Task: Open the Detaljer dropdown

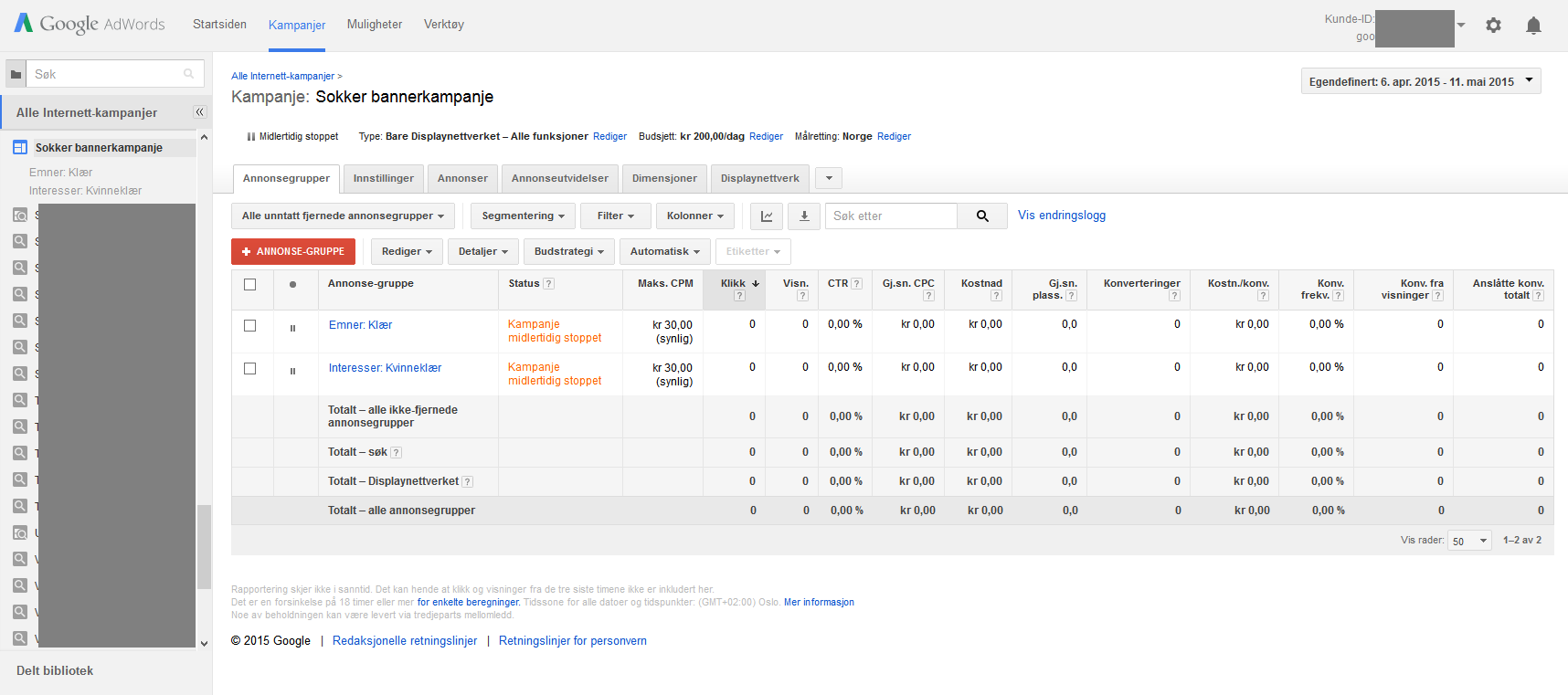Action: (x=483, y=251)
